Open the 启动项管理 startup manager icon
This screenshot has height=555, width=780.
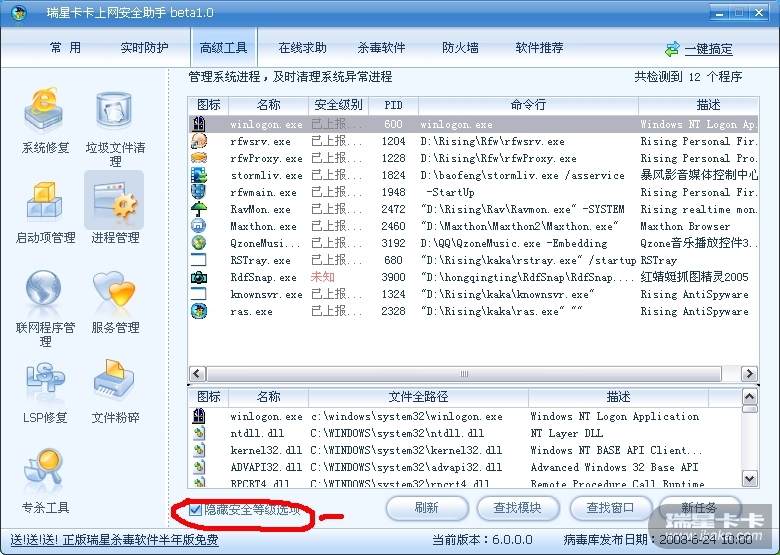point(45,201)
